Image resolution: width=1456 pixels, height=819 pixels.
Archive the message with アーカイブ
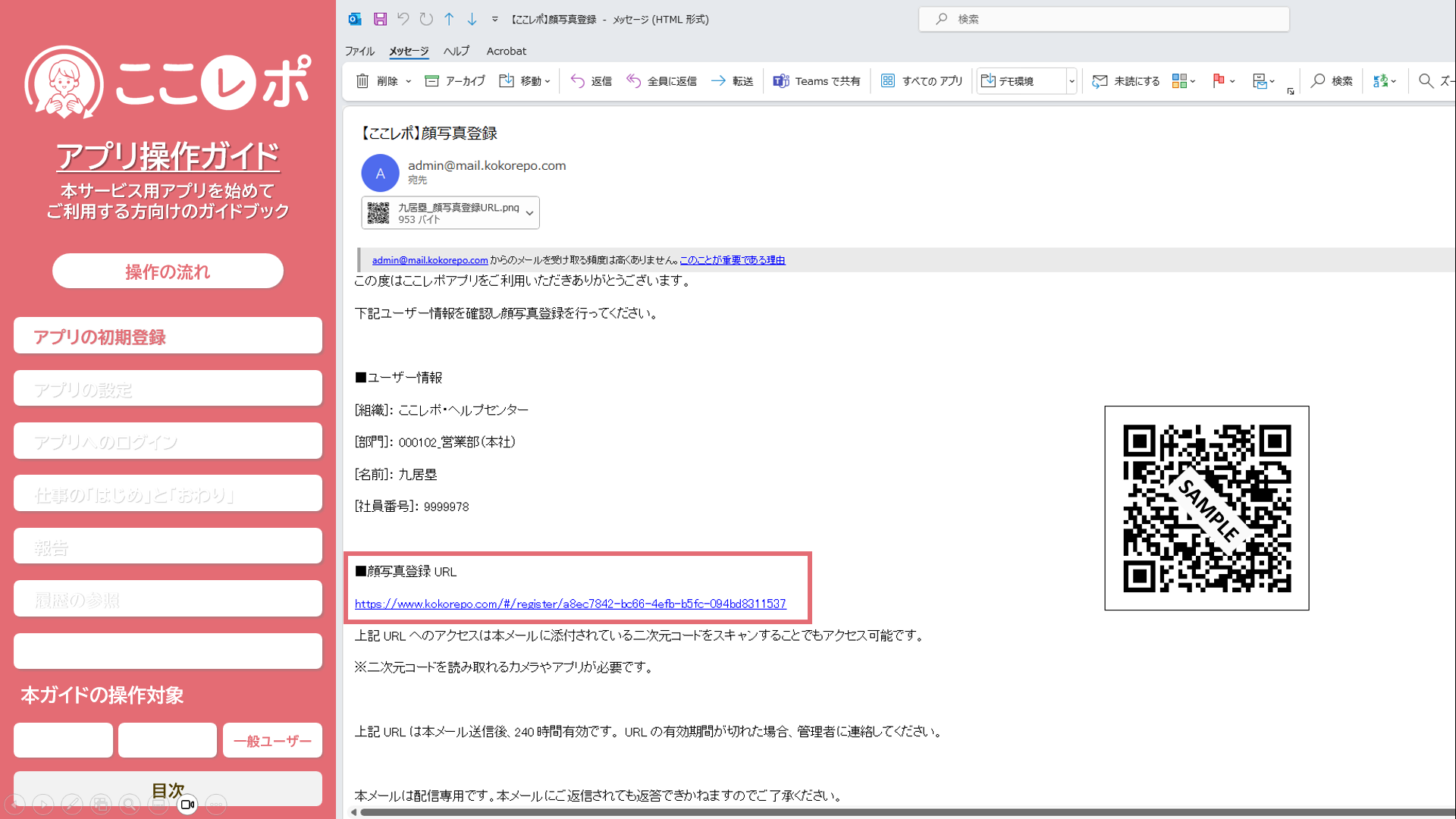454,81
